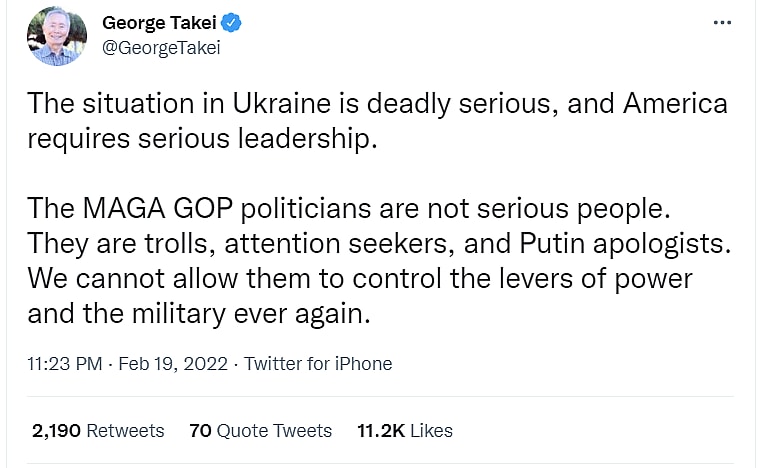View the 2,190 Retweets list
The width and height of the screenshot is (764, 468).
(98, 431)
